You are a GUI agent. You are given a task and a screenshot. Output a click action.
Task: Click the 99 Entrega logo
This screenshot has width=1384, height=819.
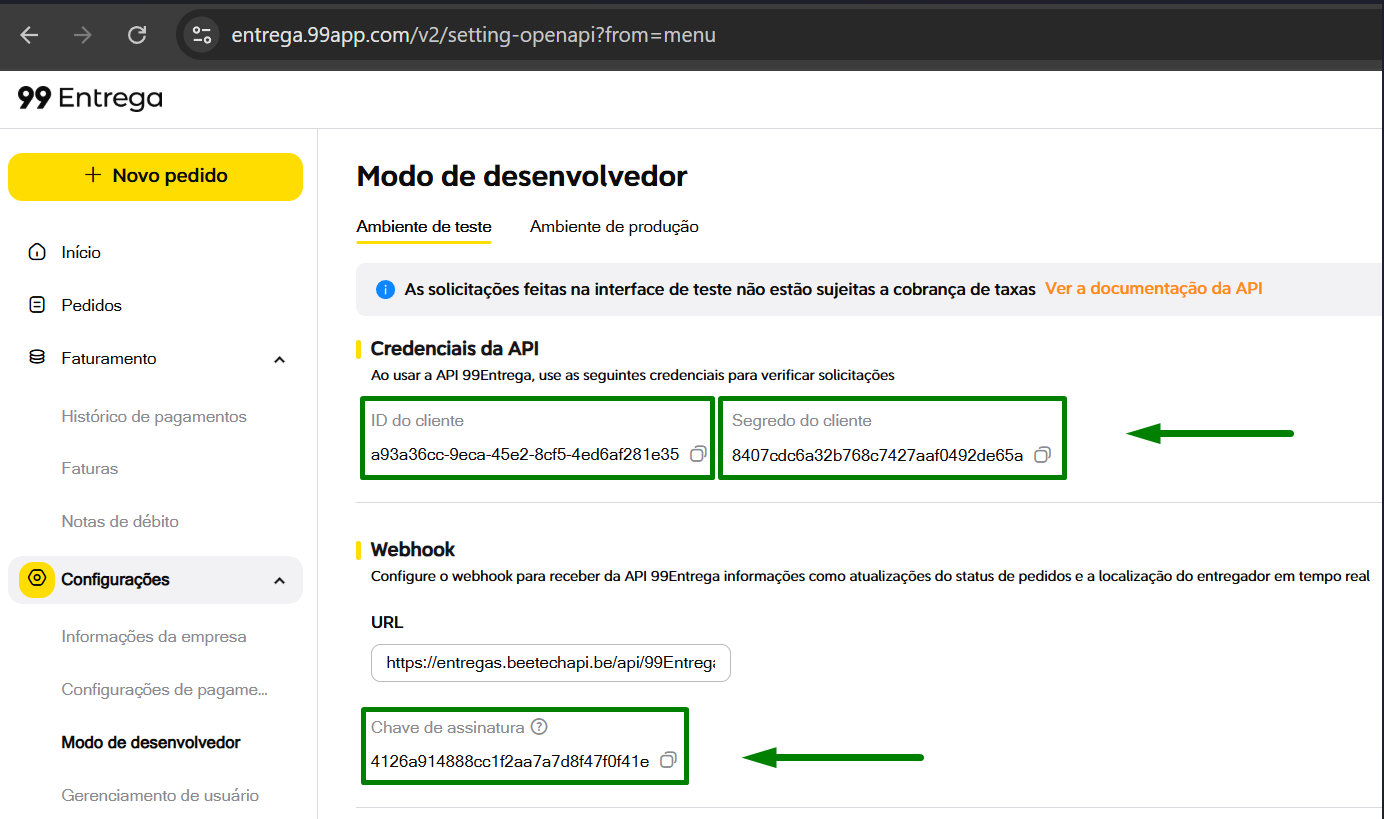click(90, 98)
